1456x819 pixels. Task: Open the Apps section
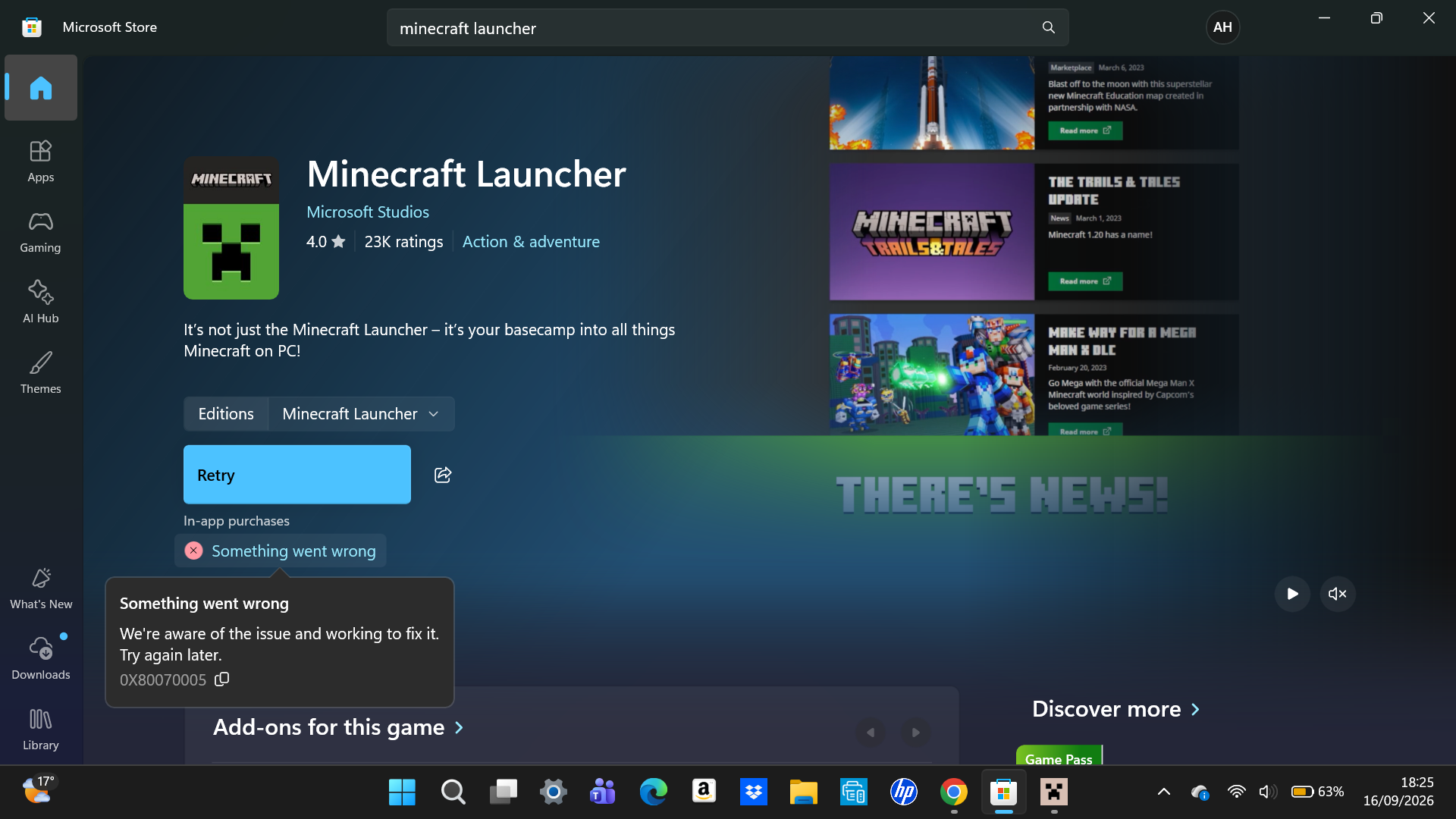point(41,162)
